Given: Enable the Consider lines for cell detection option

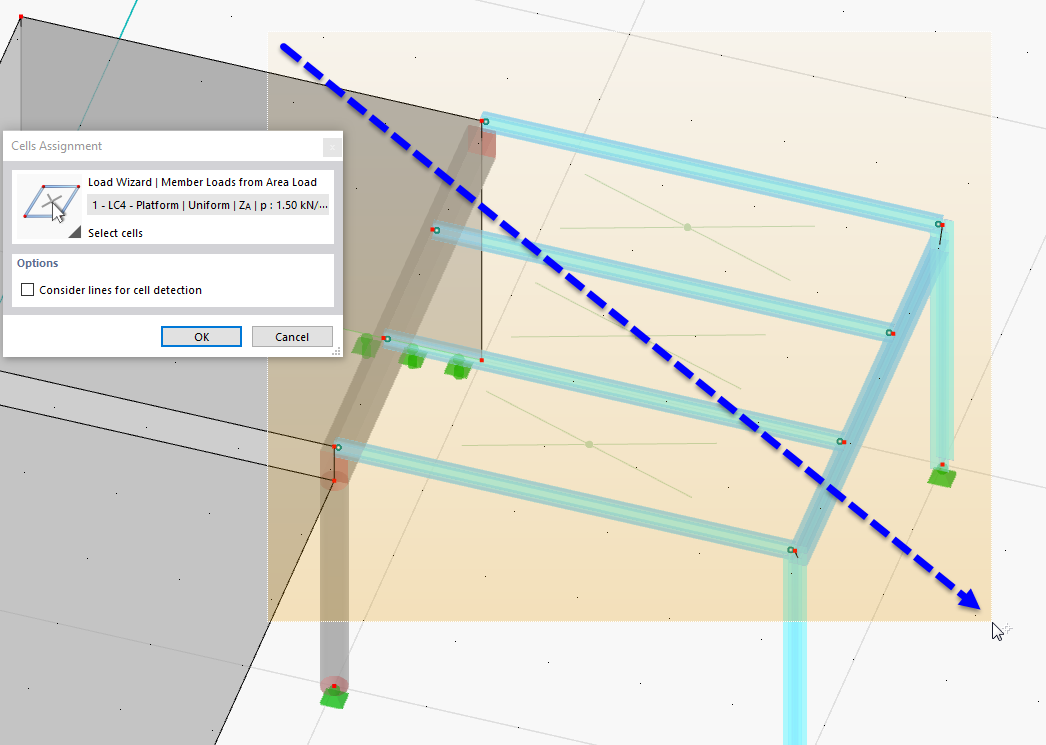Looking at the screenshot, I should point(27,289).
